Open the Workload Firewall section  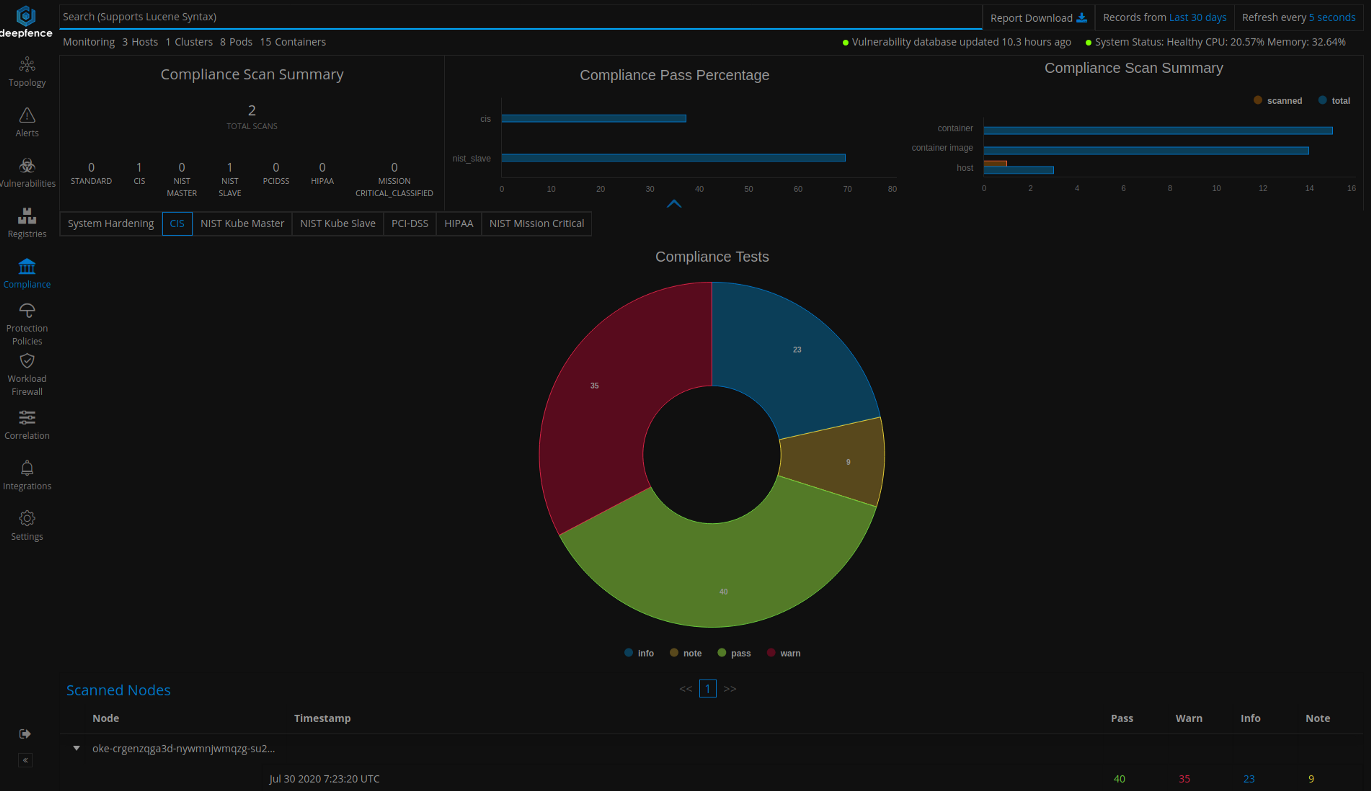(26, 373)
